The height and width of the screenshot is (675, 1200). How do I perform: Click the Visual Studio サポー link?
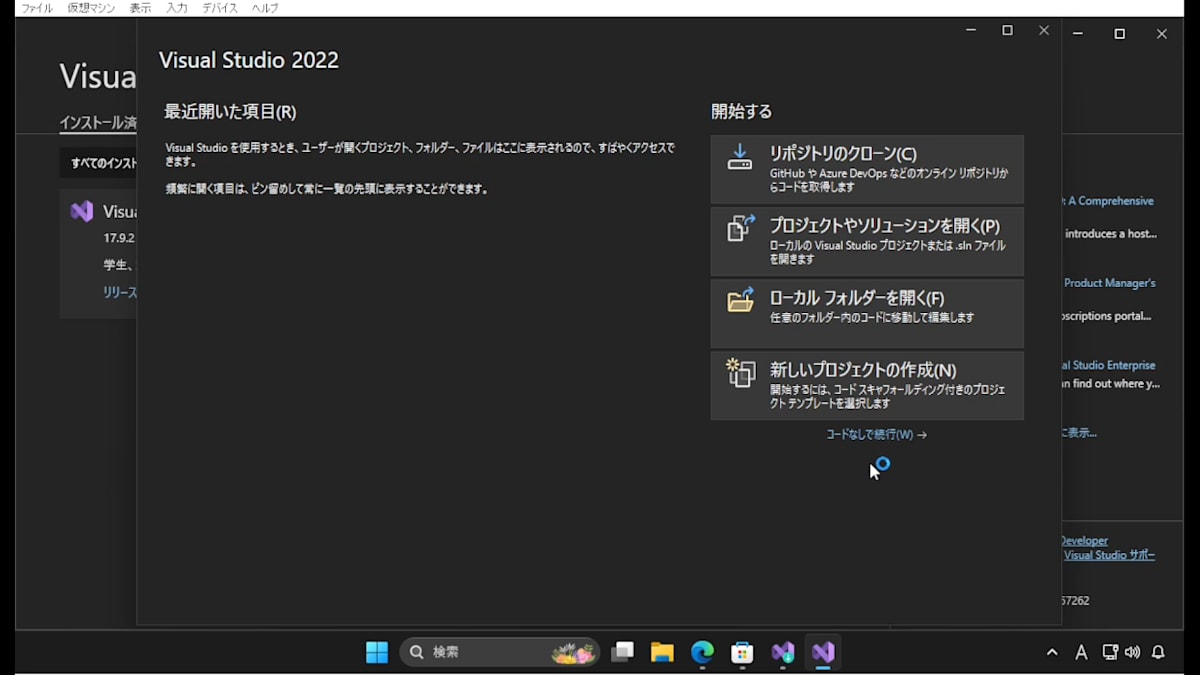point(1109,555)
